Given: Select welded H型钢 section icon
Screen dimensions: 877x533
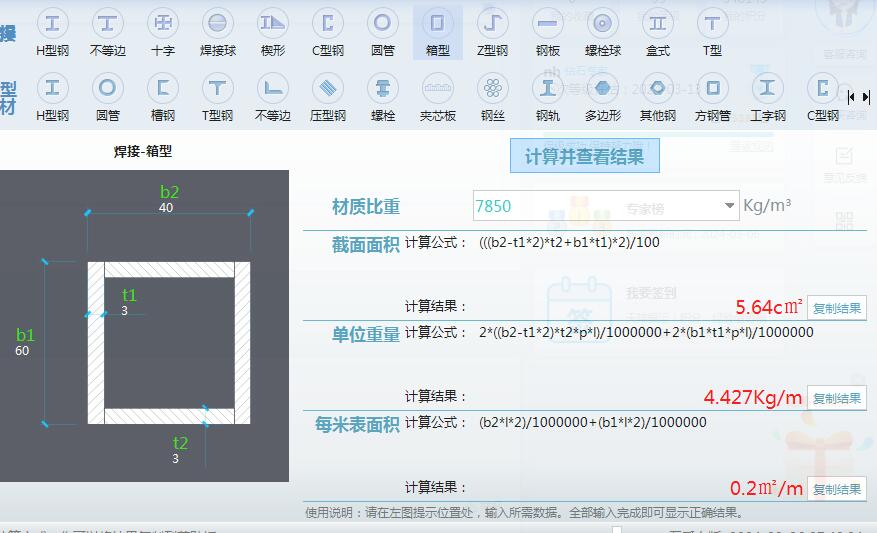Looking at the screenshot, I should (52, 32).
